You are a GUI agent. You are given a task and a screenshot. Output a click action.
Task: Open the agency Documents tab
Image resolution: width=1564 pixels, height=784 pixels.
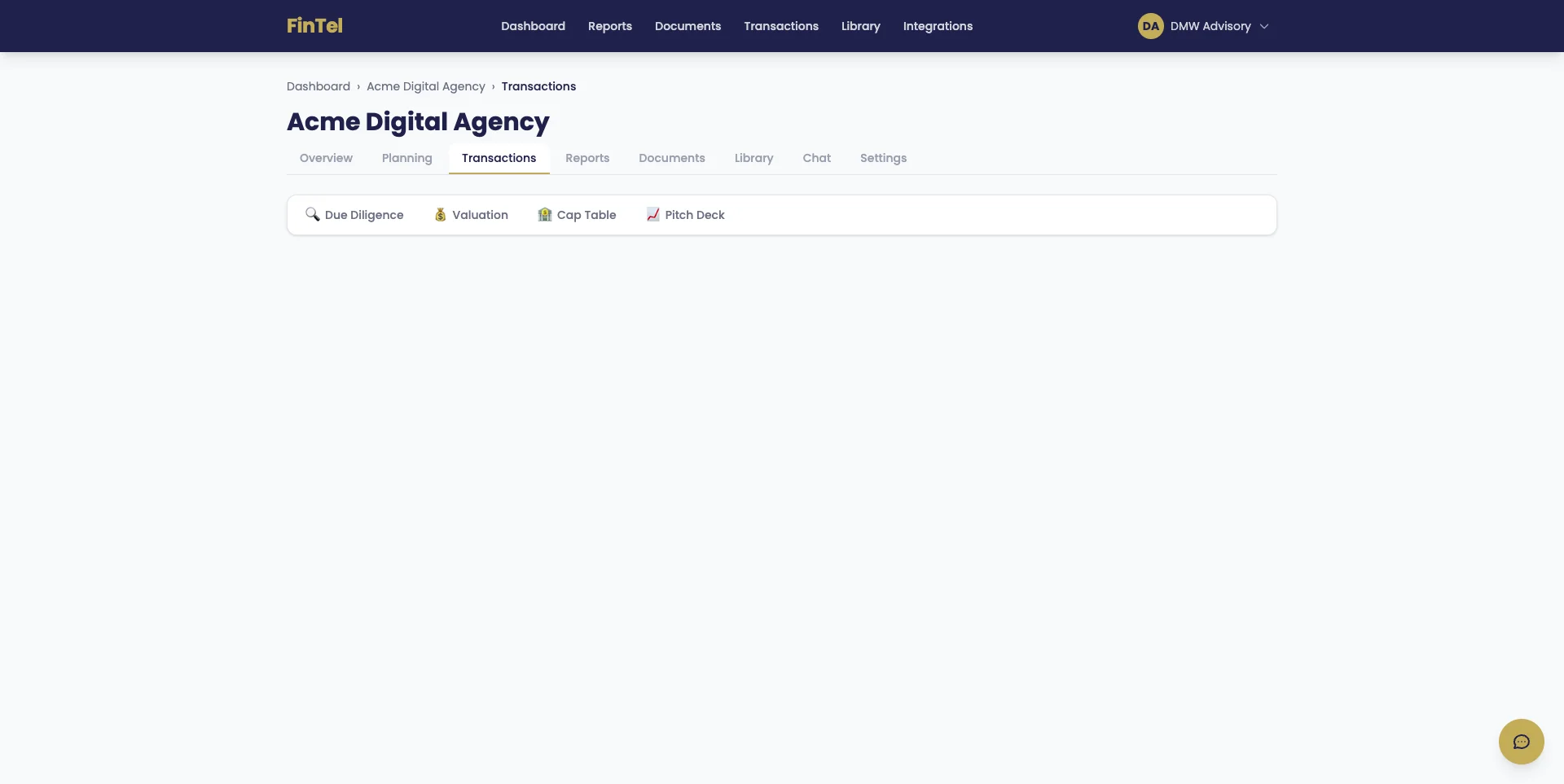coord(671,158)
